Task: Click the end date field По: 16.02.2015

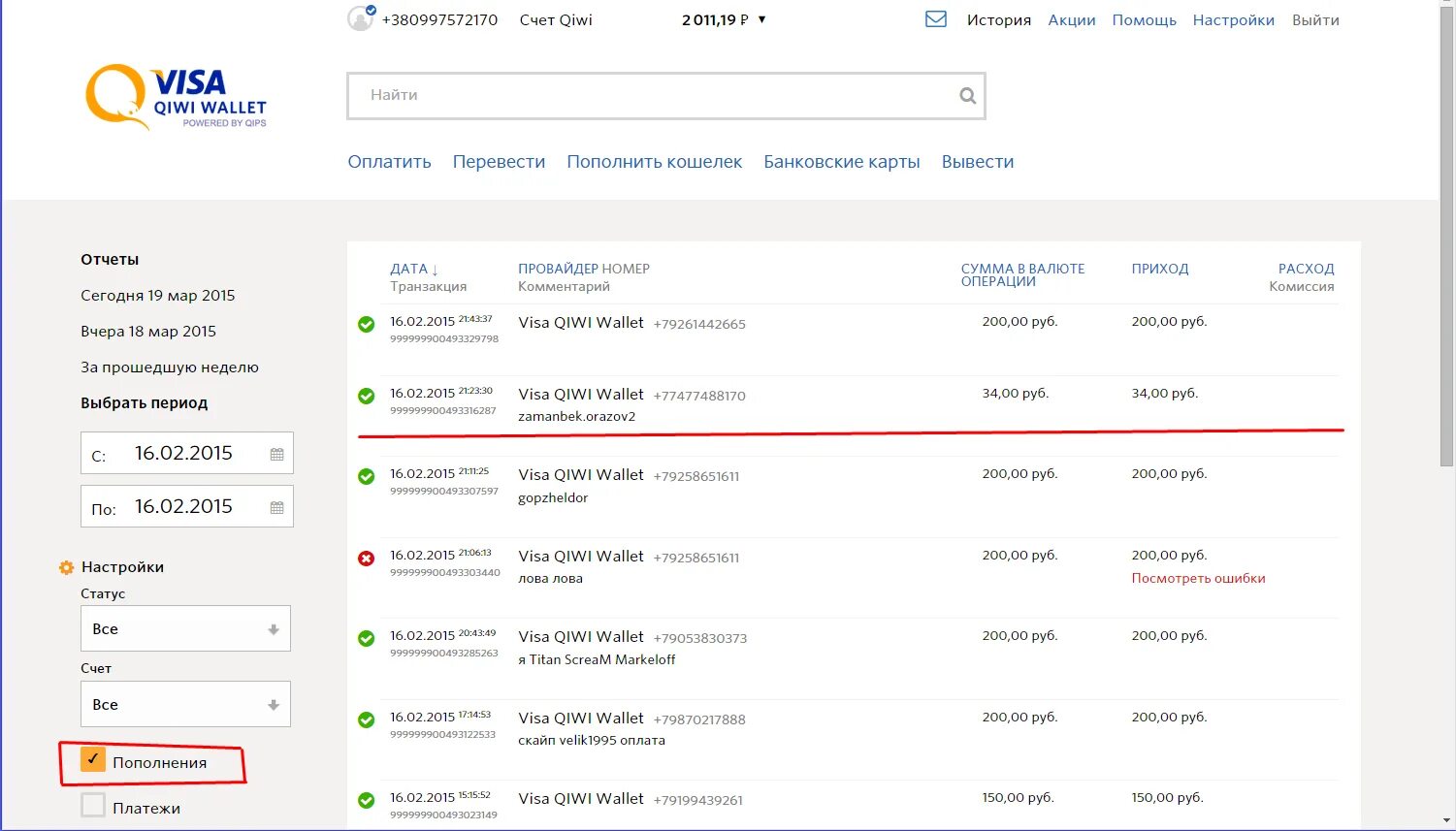Action: tap(186, 507)
